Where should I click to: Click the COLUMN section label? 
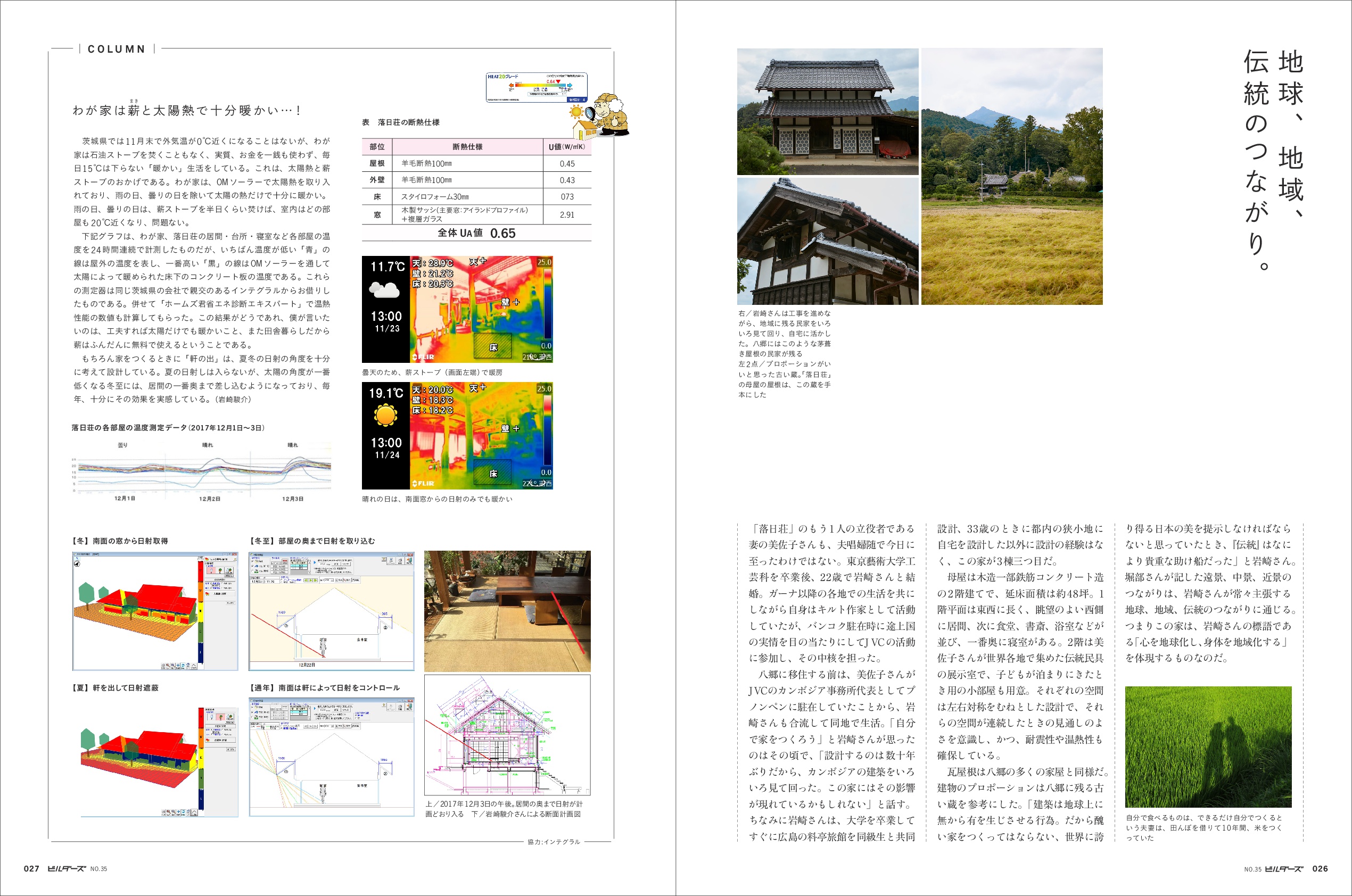tap(117, 49)
